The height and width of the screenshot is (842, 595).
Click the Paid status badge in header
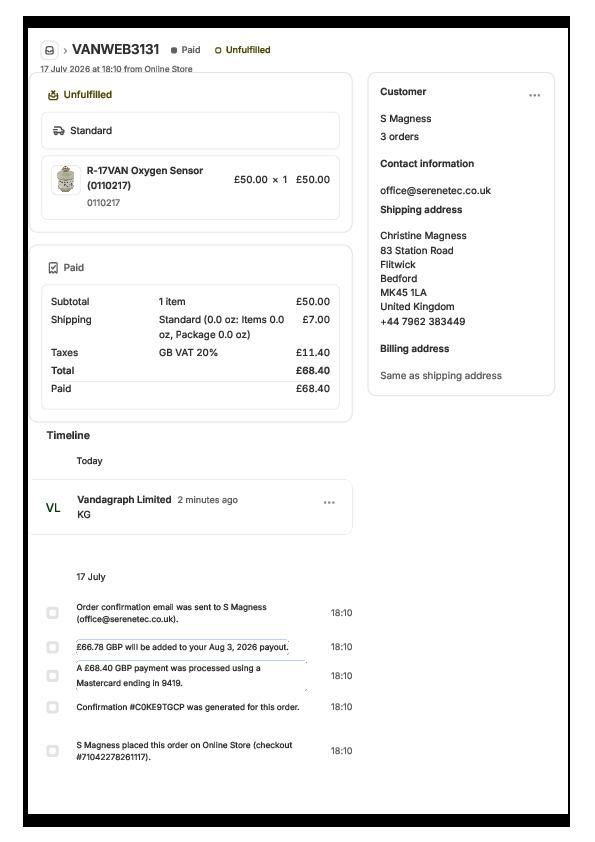[x=186, y=50]
